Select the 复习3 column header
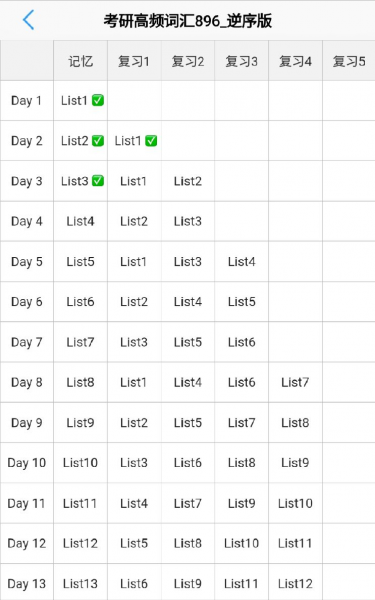Viewport: 375px width, 600px height. click(241, 61)
